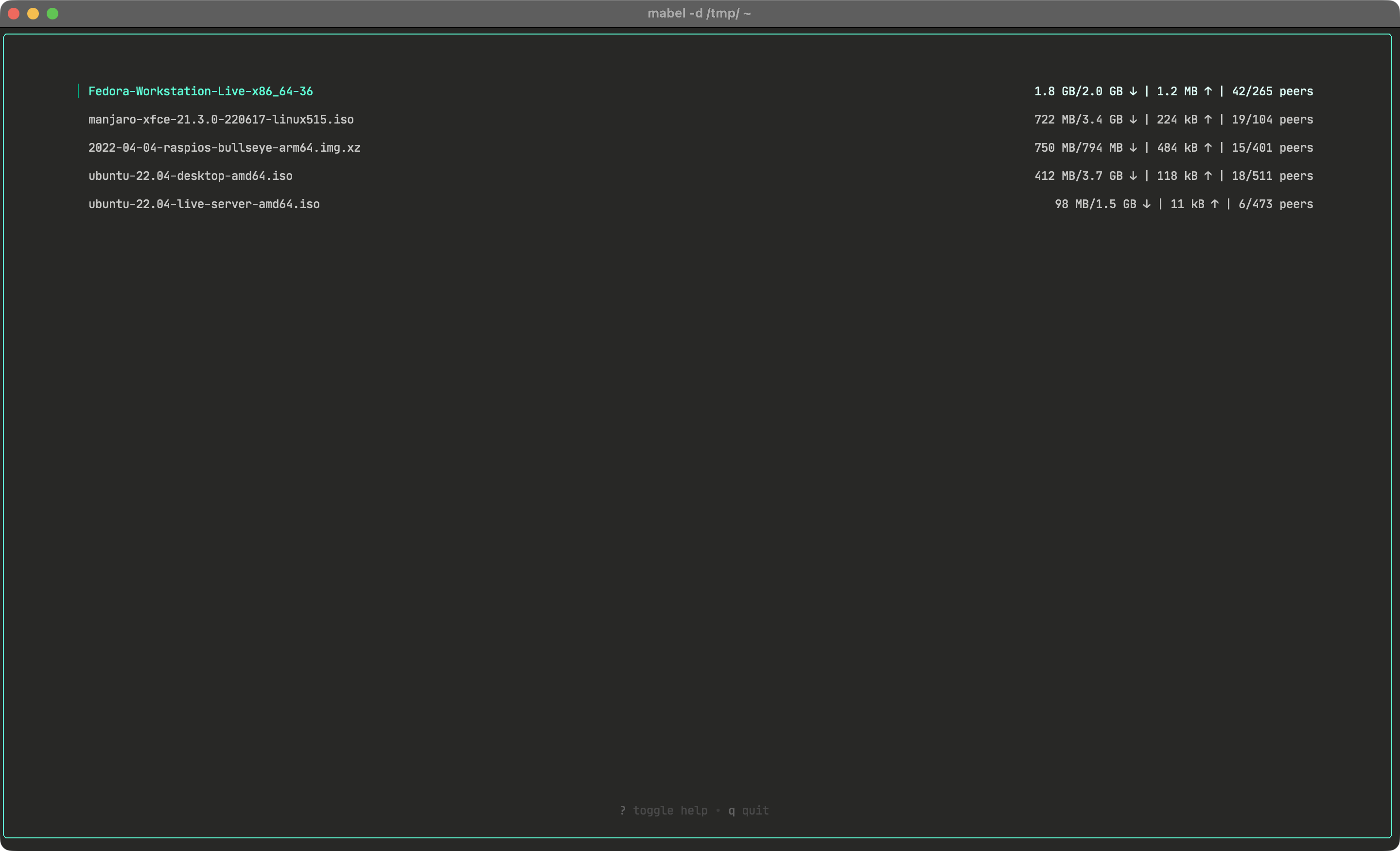The height and width of the screenshot is (851, 1400).
Task: Click the window title 'mabel -d /tmp/ ~'
Action: point(700,13)
